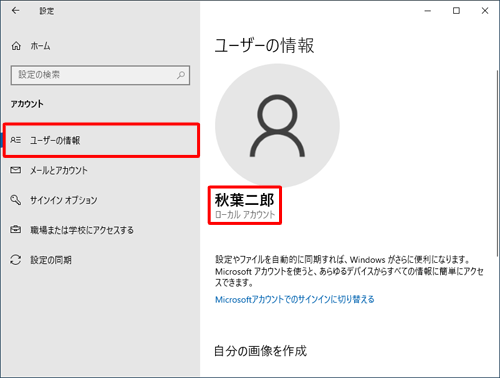Click the envelope icon for メールとアカウント
The height and width of the screenshot is (378, 500).
click(x=15, y=170)
